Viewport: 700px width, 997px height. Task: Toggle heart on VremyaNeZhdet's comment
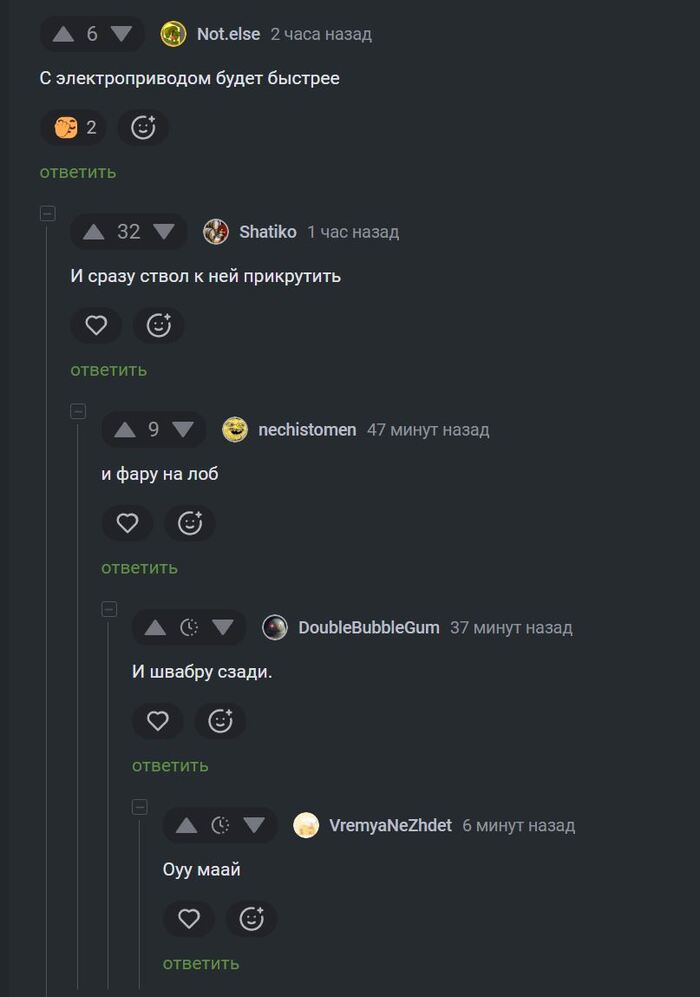[189, 919]
